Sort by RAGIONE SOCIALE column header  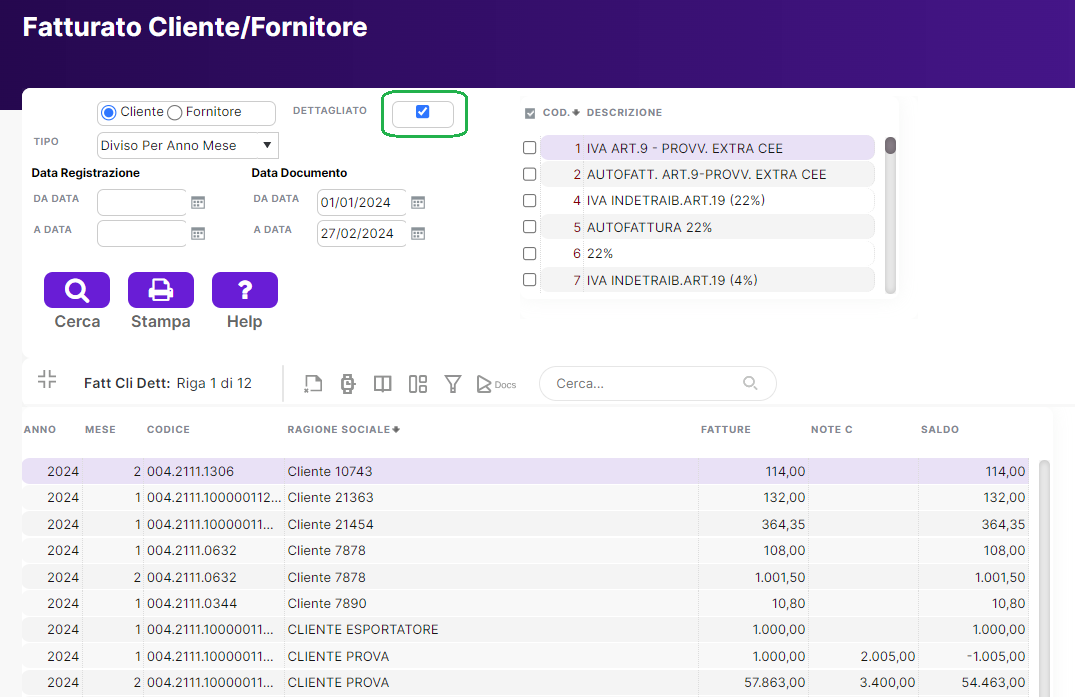(x=343, y=430)
